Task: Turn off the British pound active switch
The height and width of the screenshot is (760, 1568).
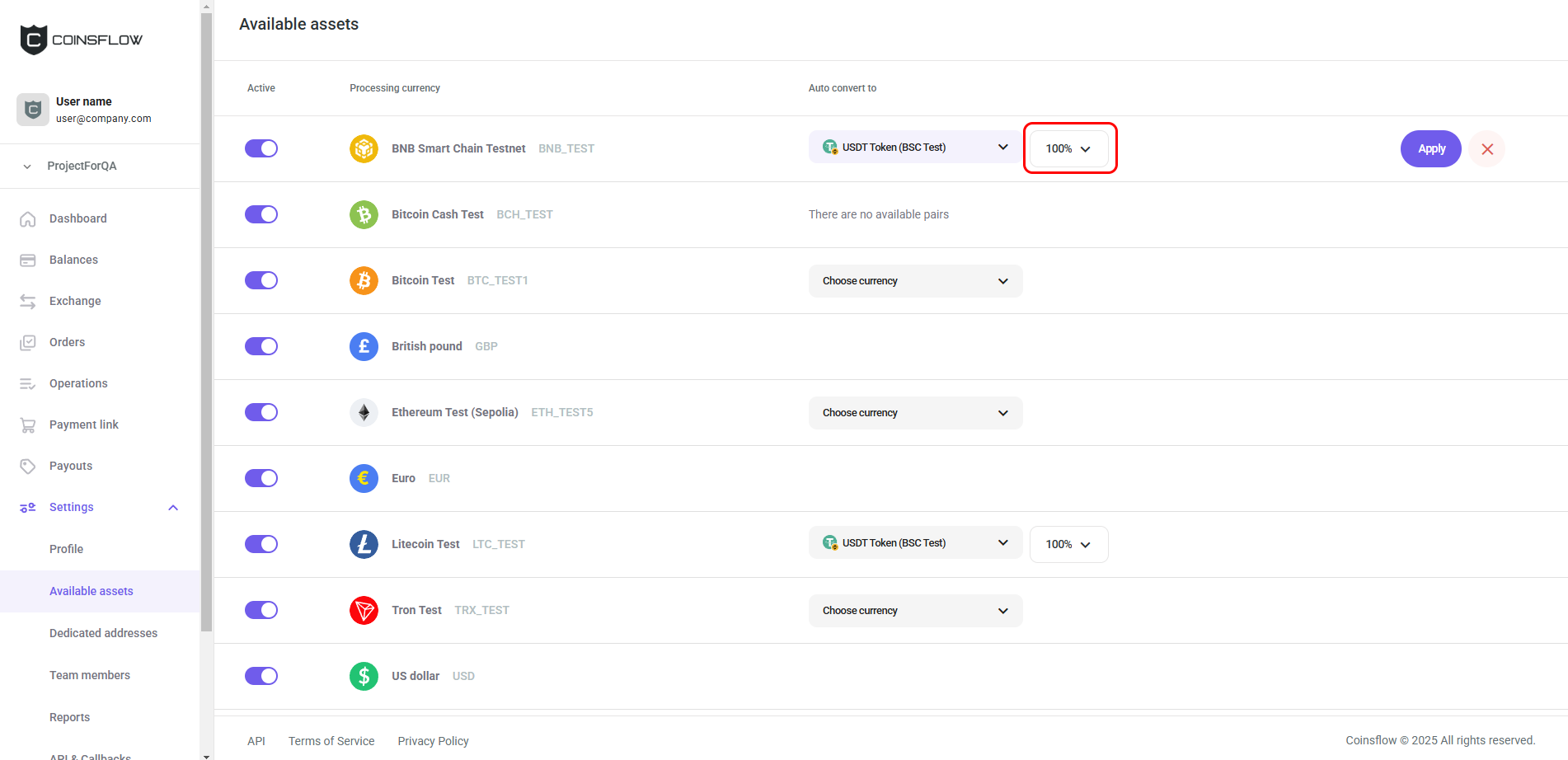Action: tap(261, 346)
